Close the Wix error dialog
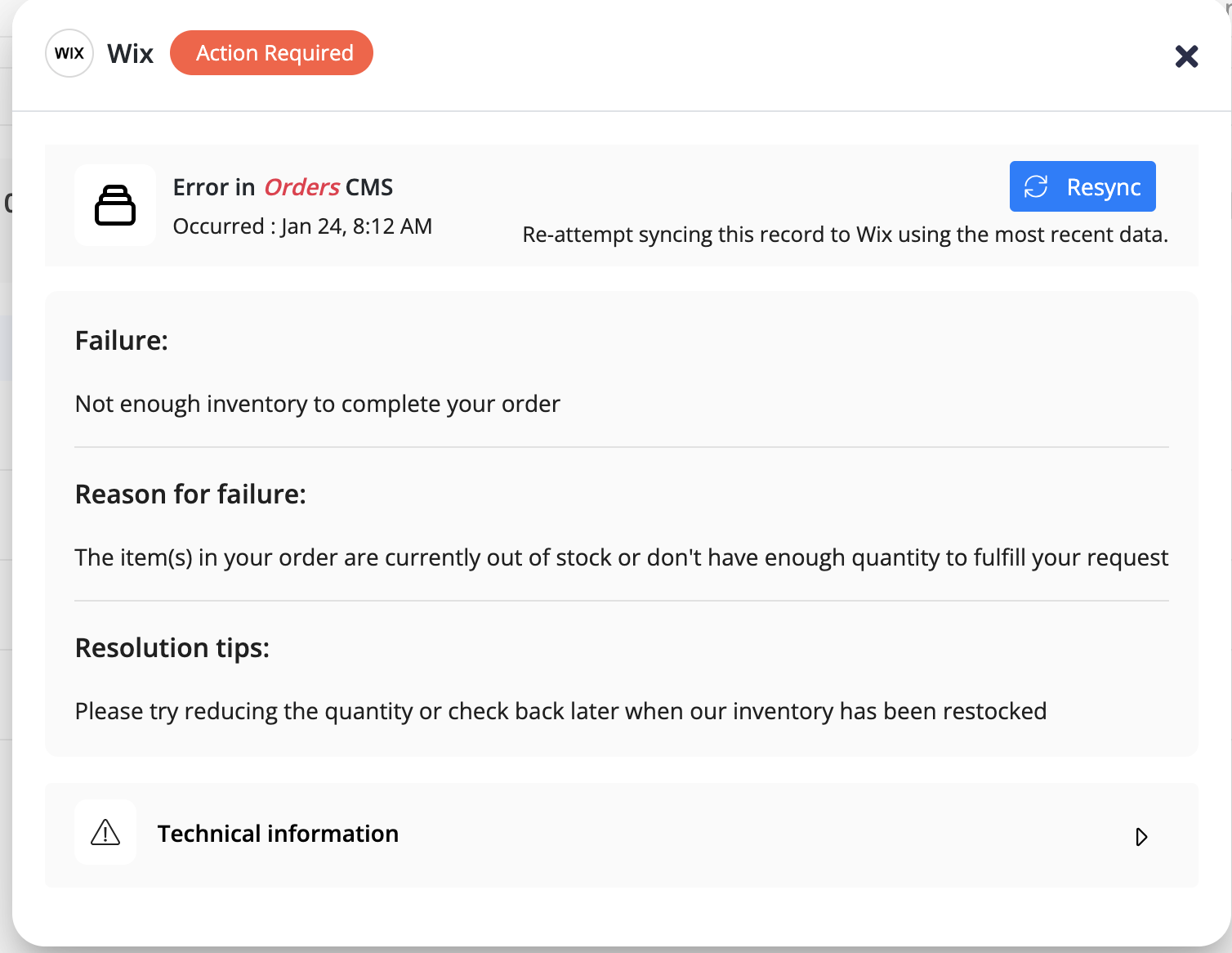The width and height of the screenshot is (1232, 953). pyautogui.click(x=1186, y=56)
